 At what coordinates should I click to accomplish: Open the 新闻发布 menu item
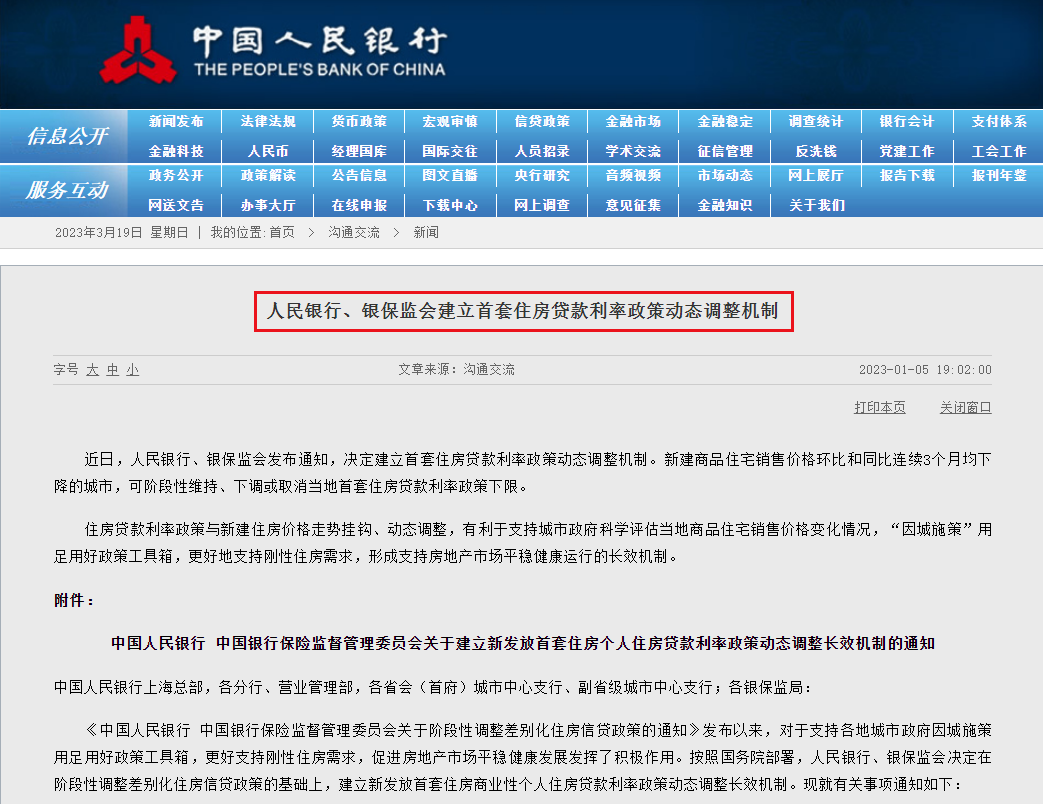174,121
